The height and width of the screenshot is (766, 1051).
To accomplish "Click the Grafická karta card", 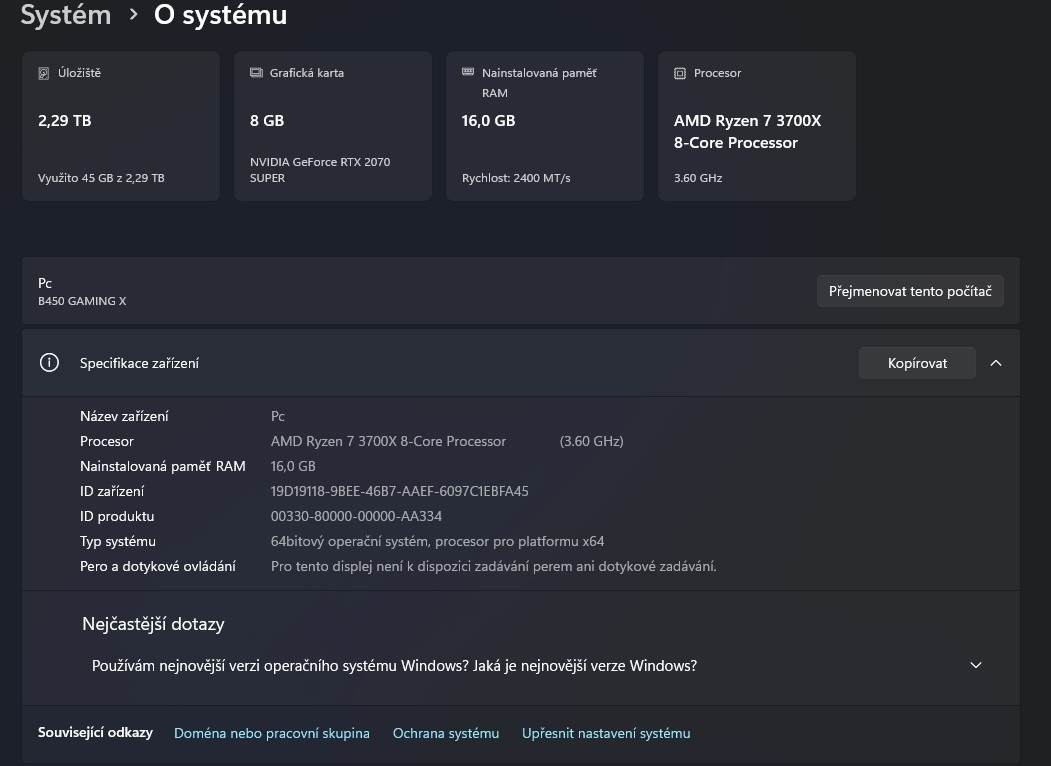I will pyautogui.click(x=332, y=125).
